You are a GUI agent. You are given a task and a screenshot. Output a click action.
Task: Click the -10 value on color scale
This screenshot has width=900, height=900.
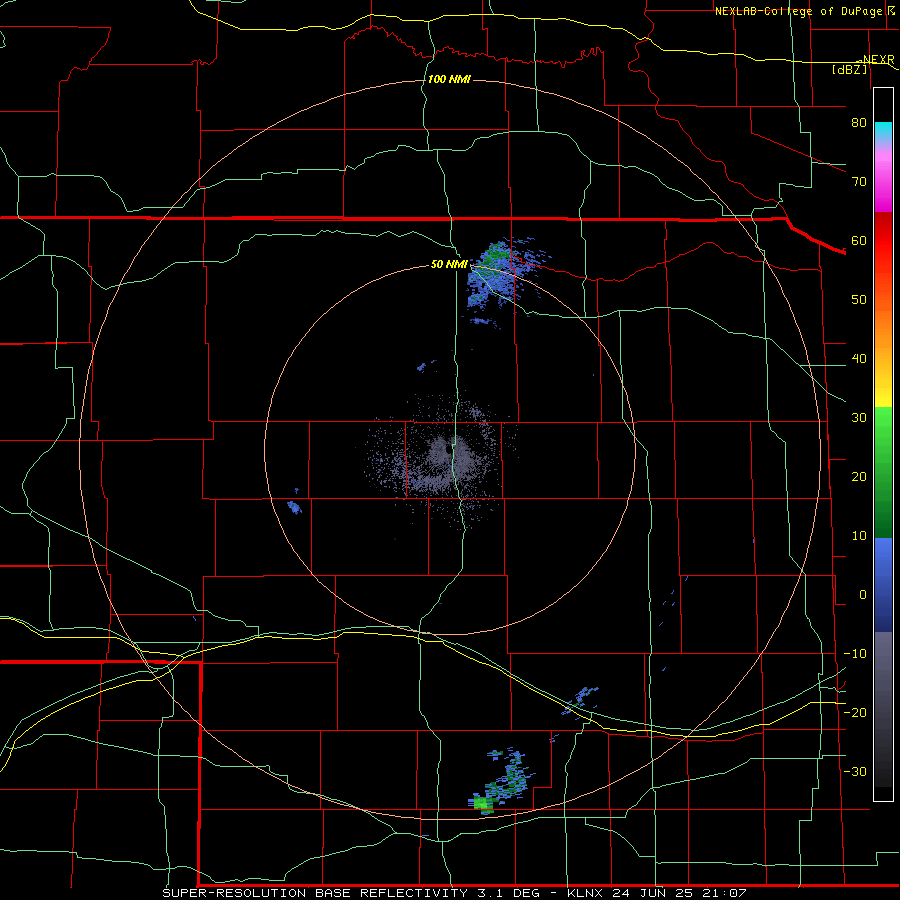click(x=855, y=654)
